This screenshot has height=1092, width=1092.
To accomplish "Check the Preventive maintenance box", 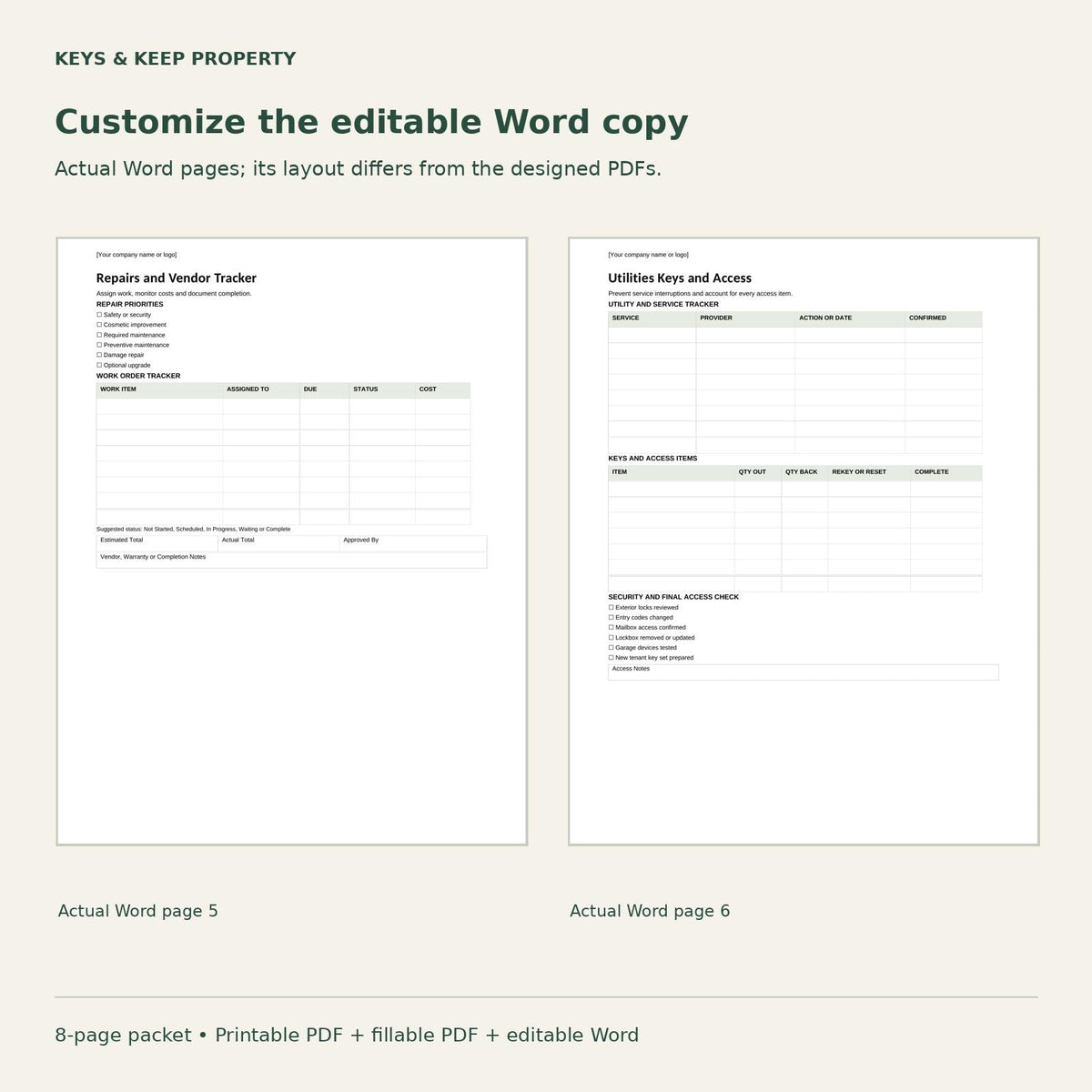I will (x=99, y=345).
